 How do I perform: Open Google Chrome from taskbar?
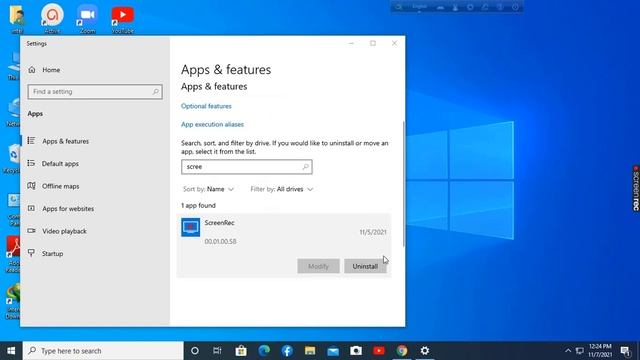click(402, 351)
